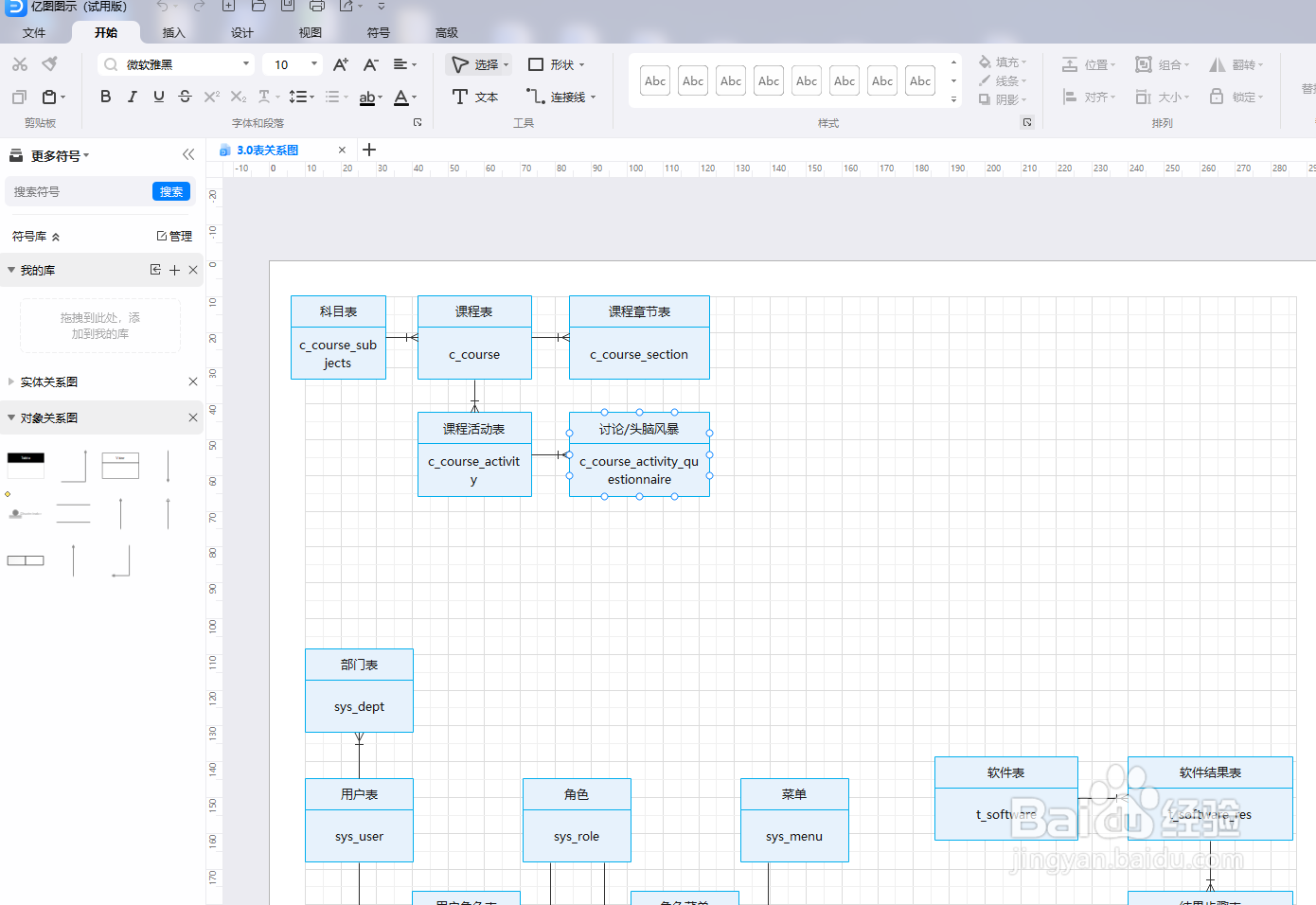Open the 位置 position dropdown
Screen dimensions: 1316x905
[1089, 64]
